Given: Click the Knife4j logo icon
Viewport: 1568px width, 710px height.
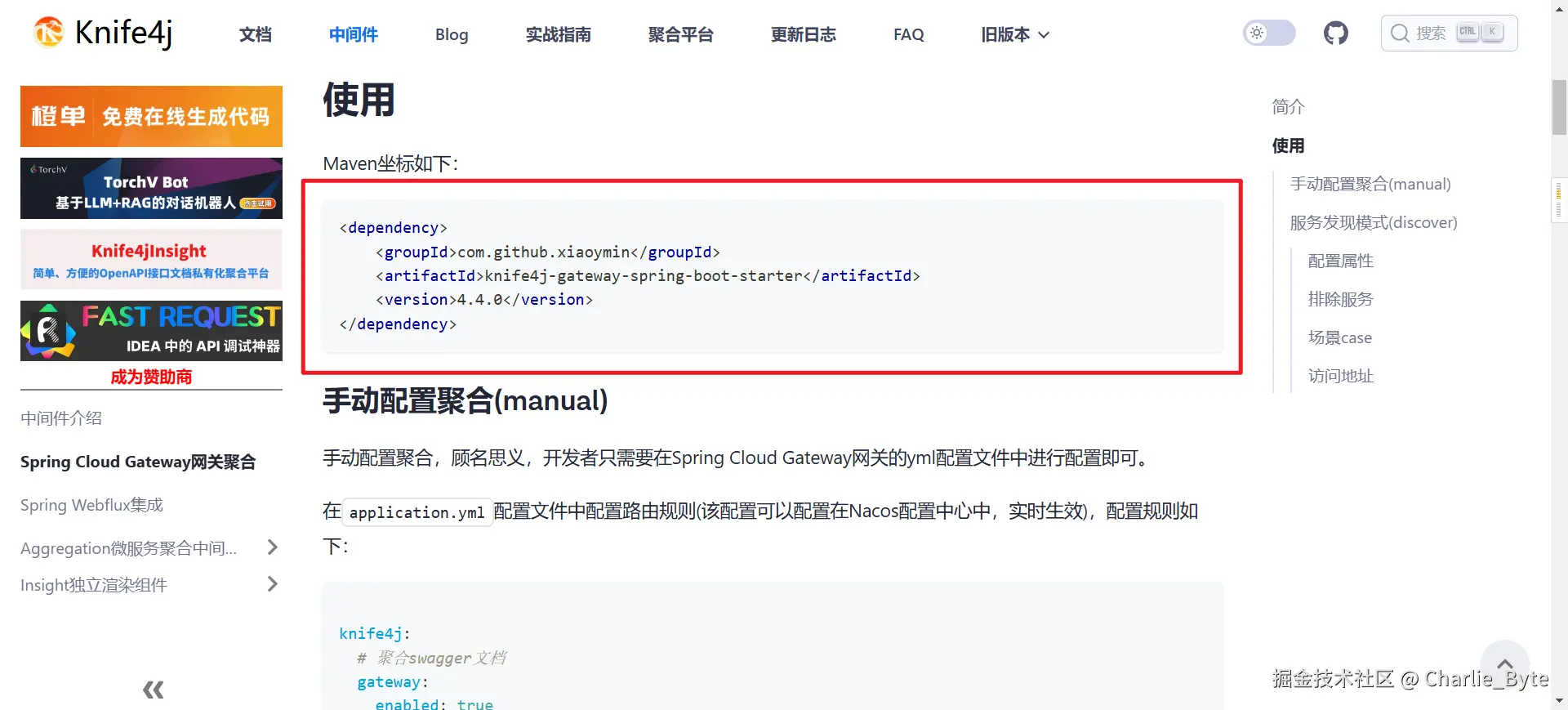Looking at the screenshot, I should [x=48, y=33].
